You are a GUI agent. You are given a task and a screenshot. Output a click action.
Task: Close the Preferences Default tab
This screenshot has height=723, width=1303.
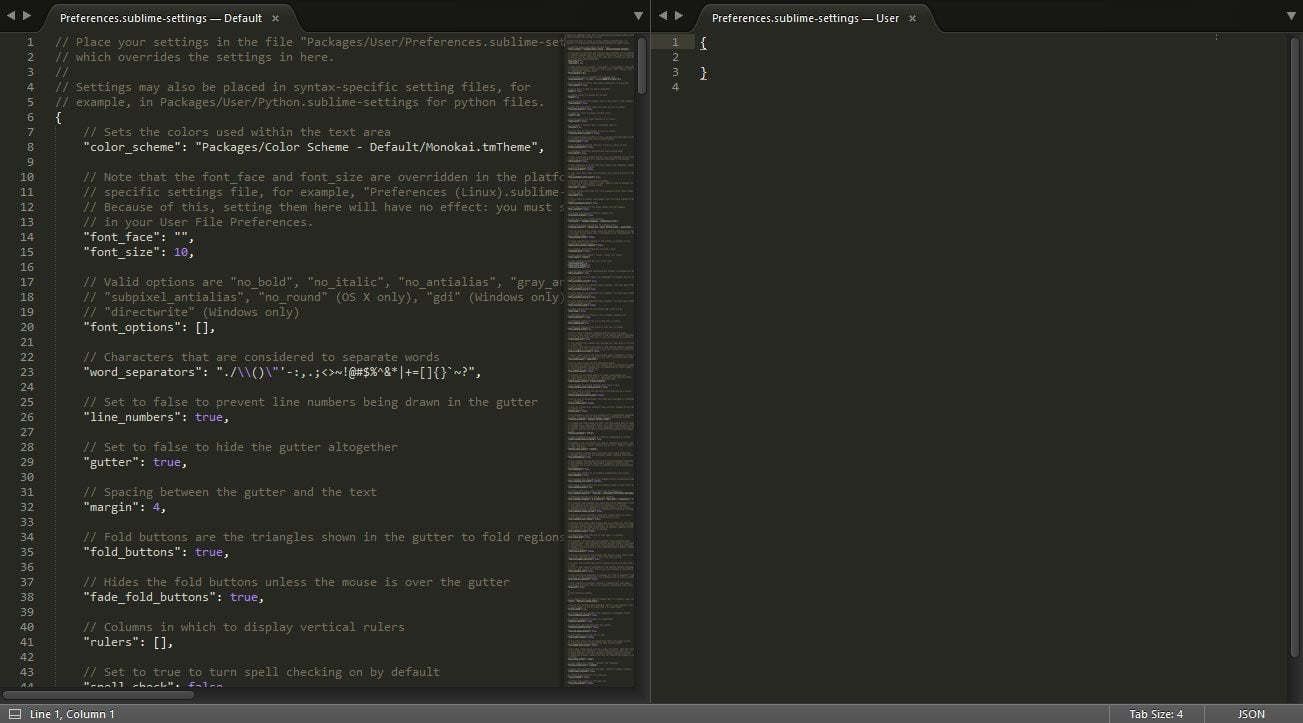pos(276,18)
